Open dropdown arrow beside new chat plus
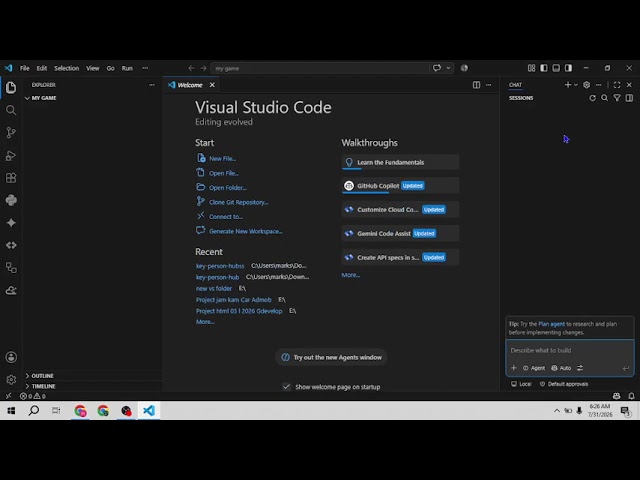The height and width of the screenshot is (480, 640). coord(576,85)
